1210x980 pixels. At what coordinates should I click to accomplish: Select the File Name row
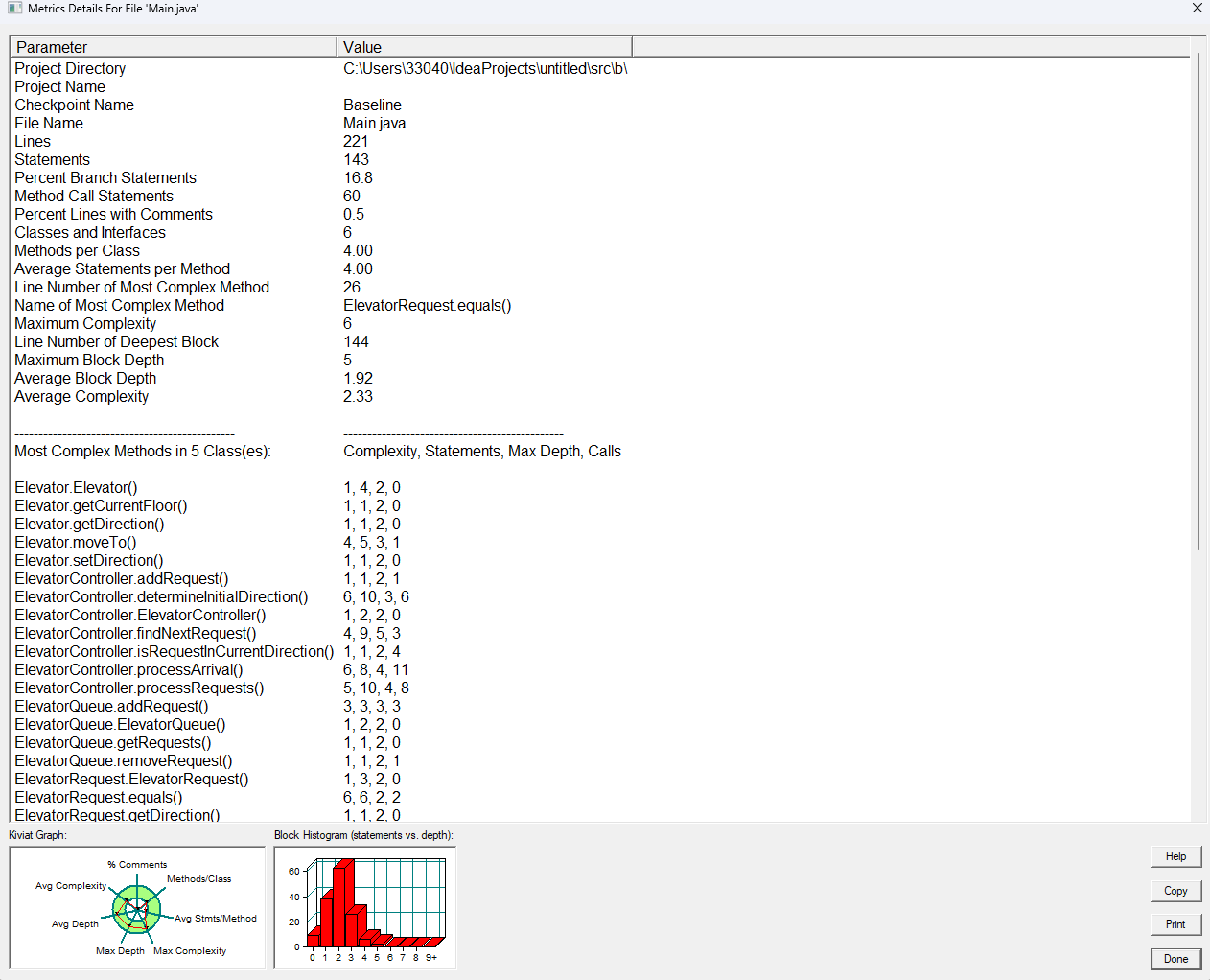(x=321, y=124)
